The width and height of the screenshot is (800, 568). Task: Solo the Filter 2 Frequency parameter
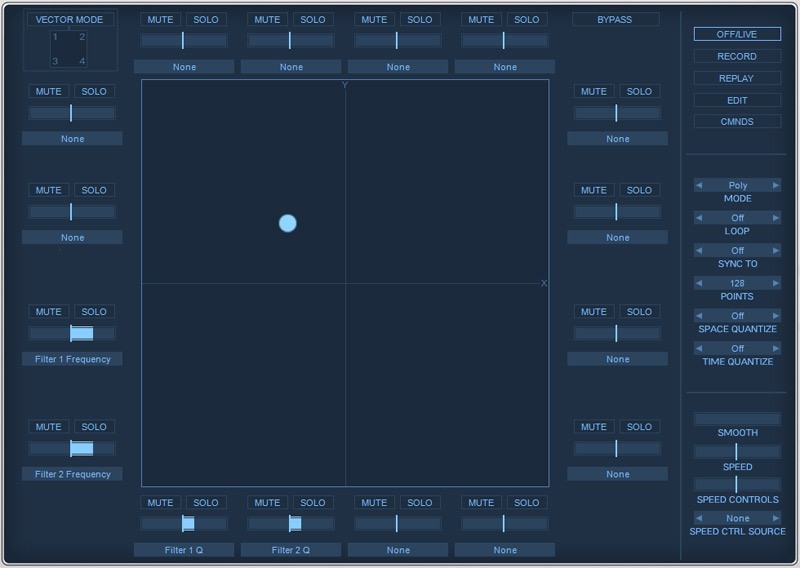94,427
